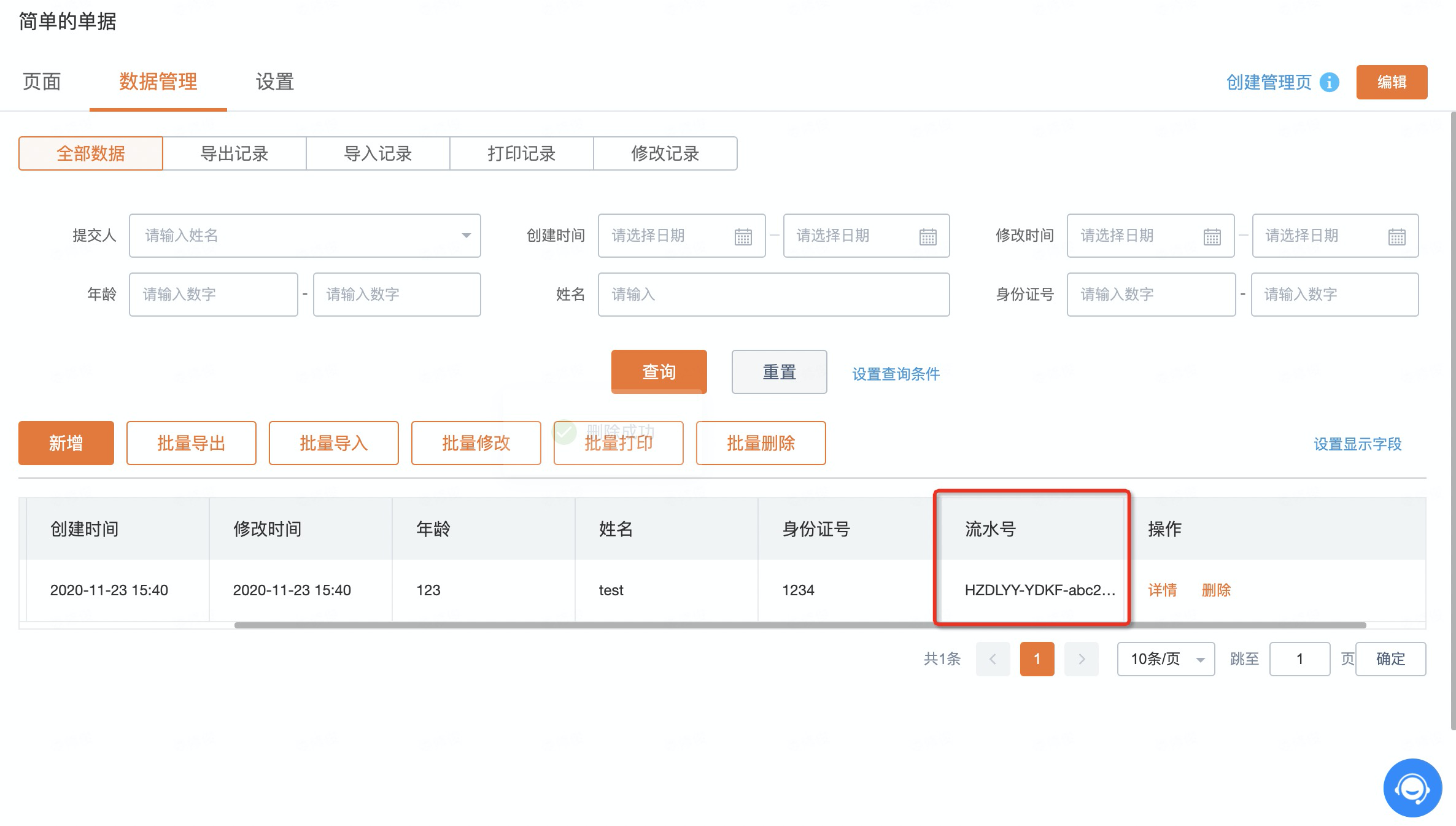Select the 修改记录 tab
This screenshot has height=826, width=1456.
pyautogui.click(x=665, y=153)
